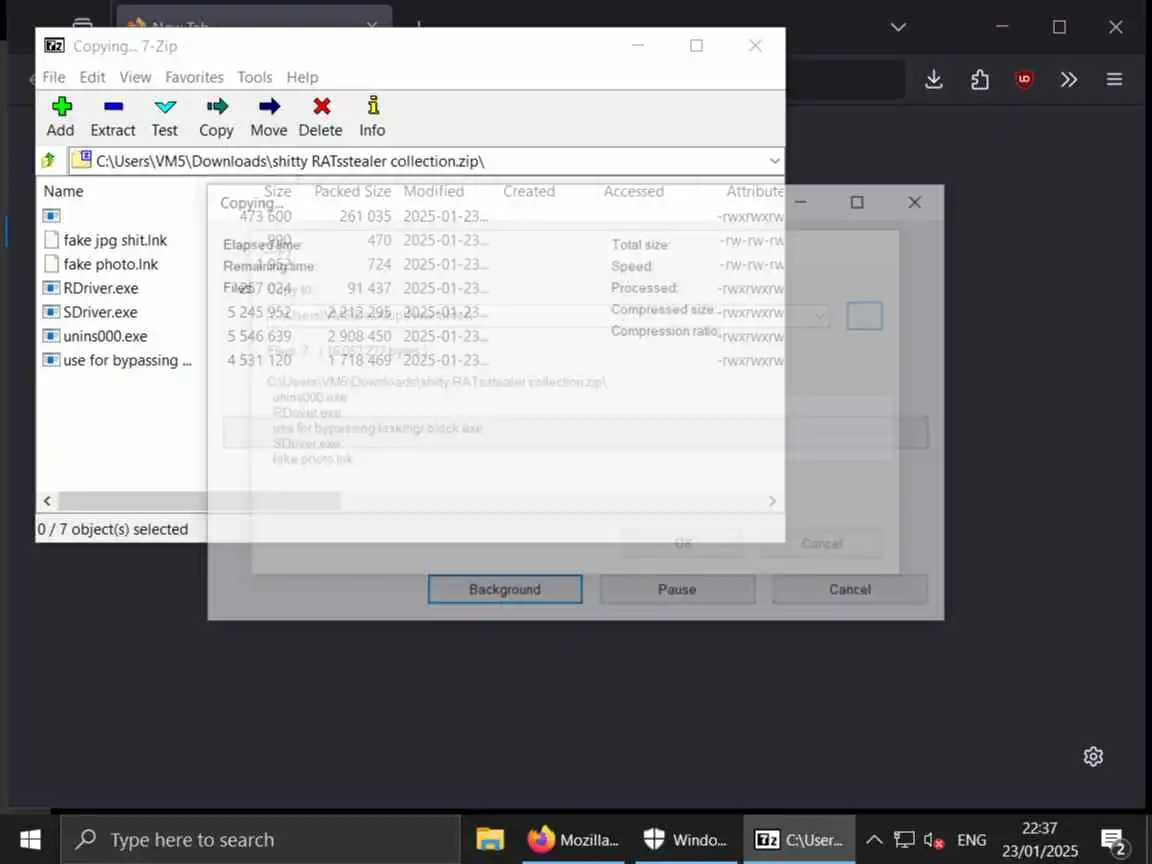Maximize the Copying dialog window
The width and height of the screenshot is (1152, 864).
[857, 202]
